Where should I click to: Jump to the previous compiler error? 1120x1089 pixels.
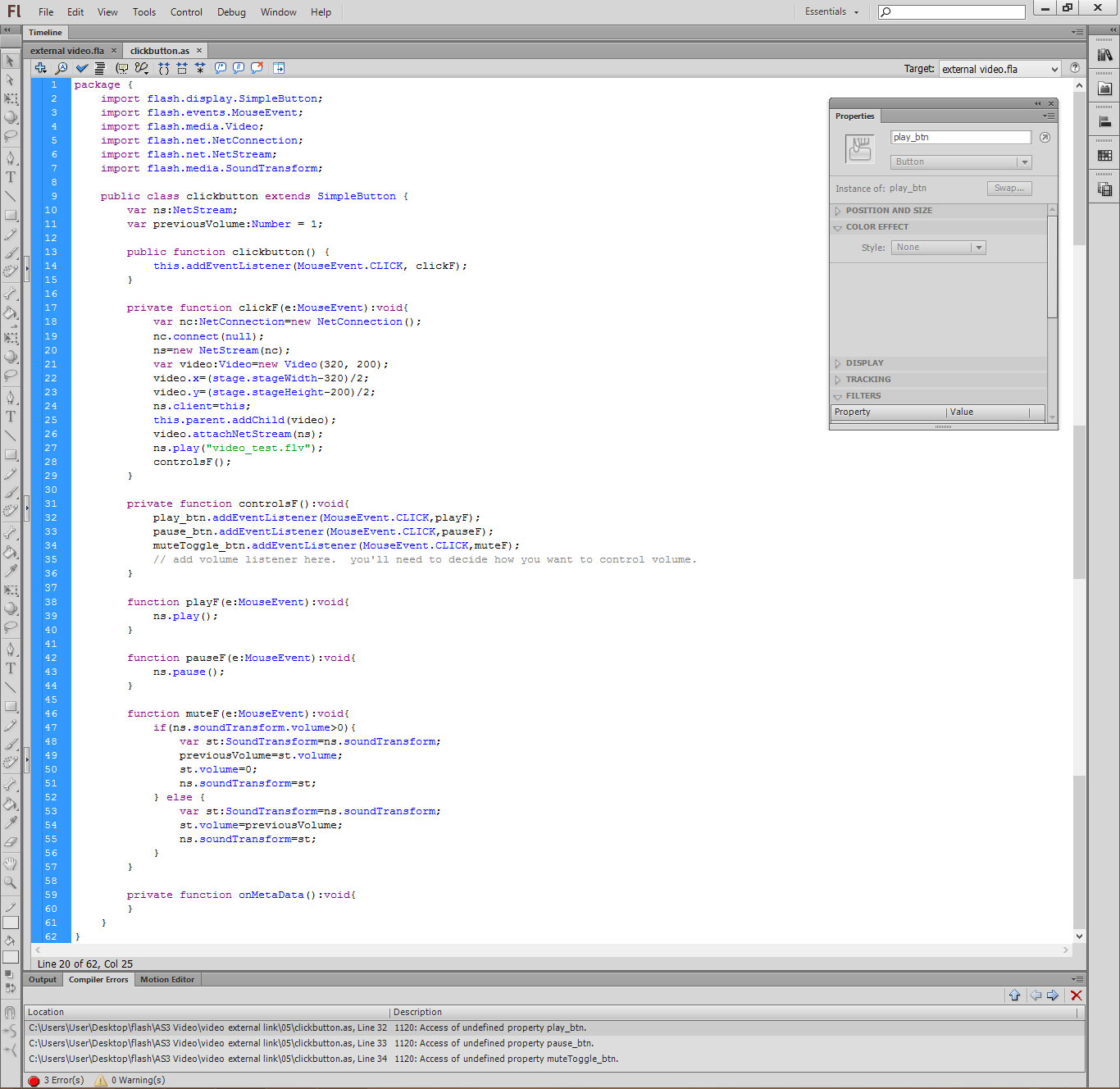pos(1036,996)
